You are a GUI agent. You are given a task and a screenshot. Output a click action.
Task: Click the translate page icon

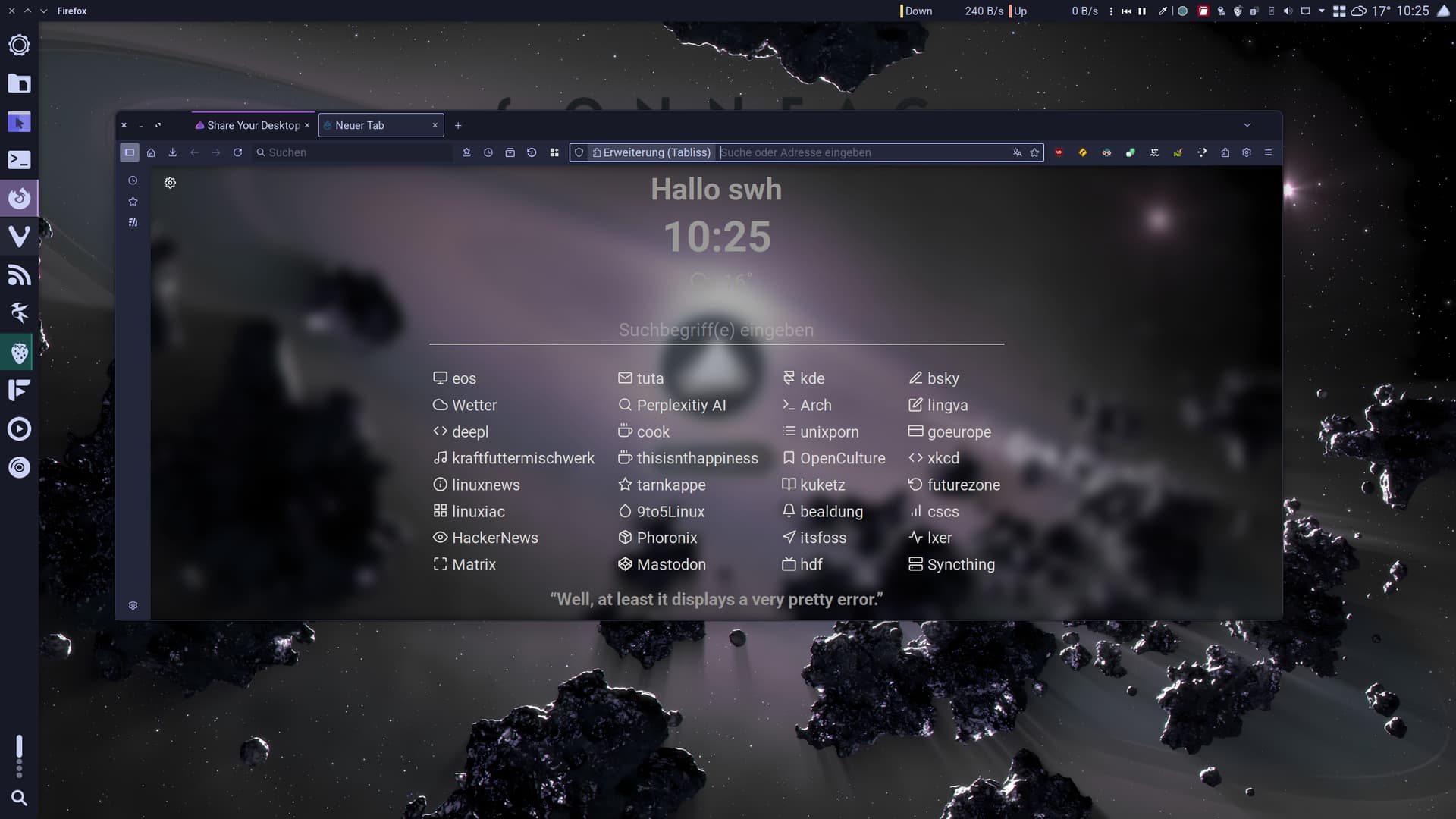click(1017, 152)
